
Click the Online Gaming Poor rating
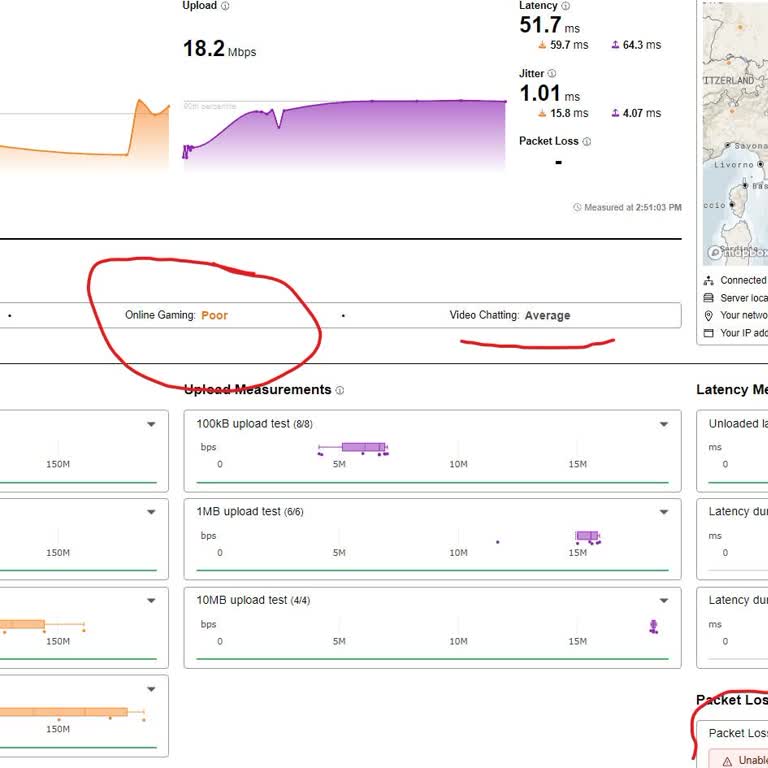214,315
